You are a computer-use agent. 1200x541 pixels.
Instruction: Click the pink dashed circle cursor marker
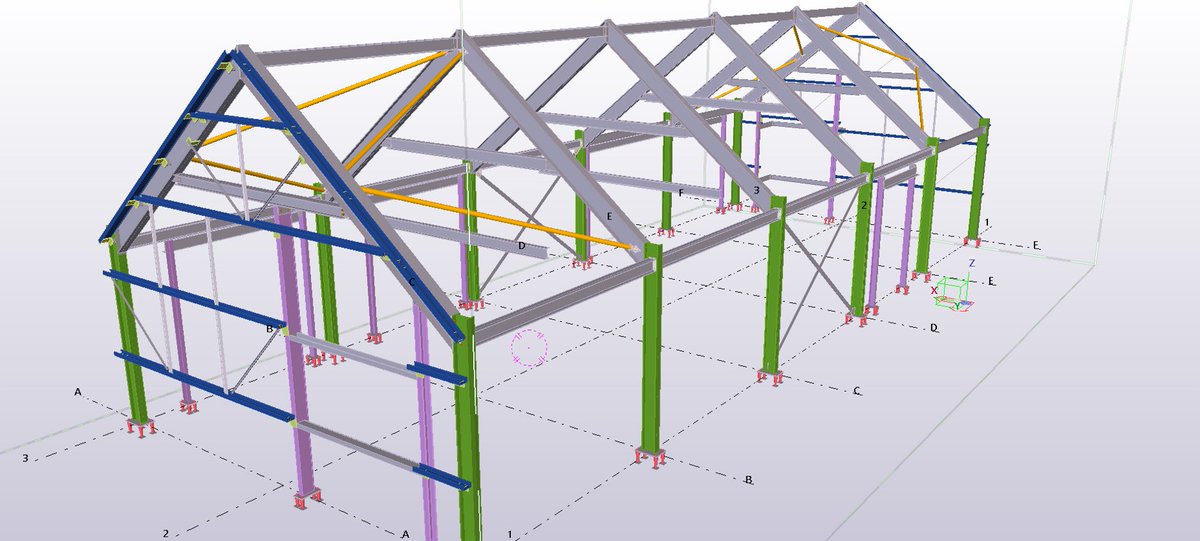[x=530, y=347]
